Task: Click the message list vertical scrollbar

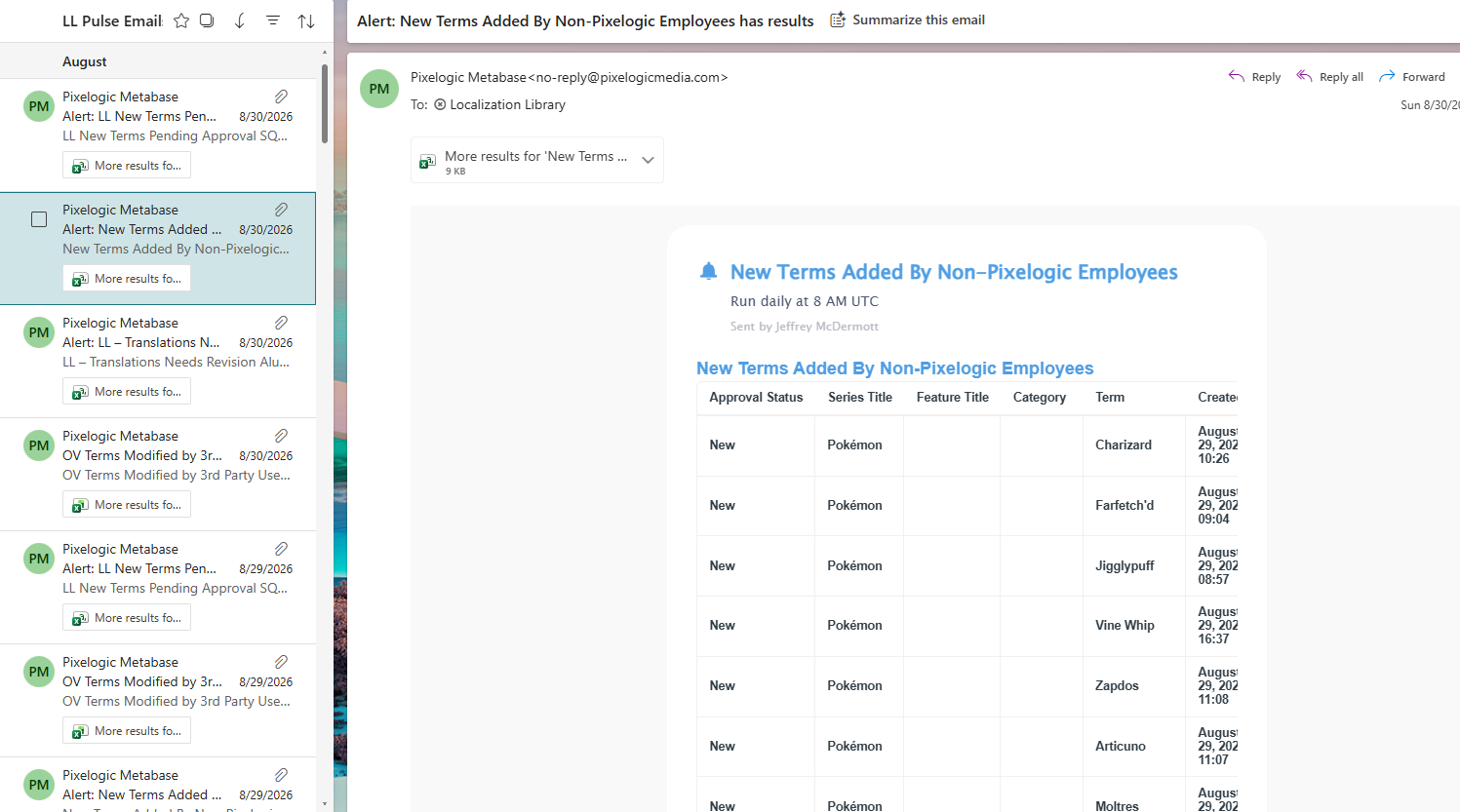Action: 325,104
